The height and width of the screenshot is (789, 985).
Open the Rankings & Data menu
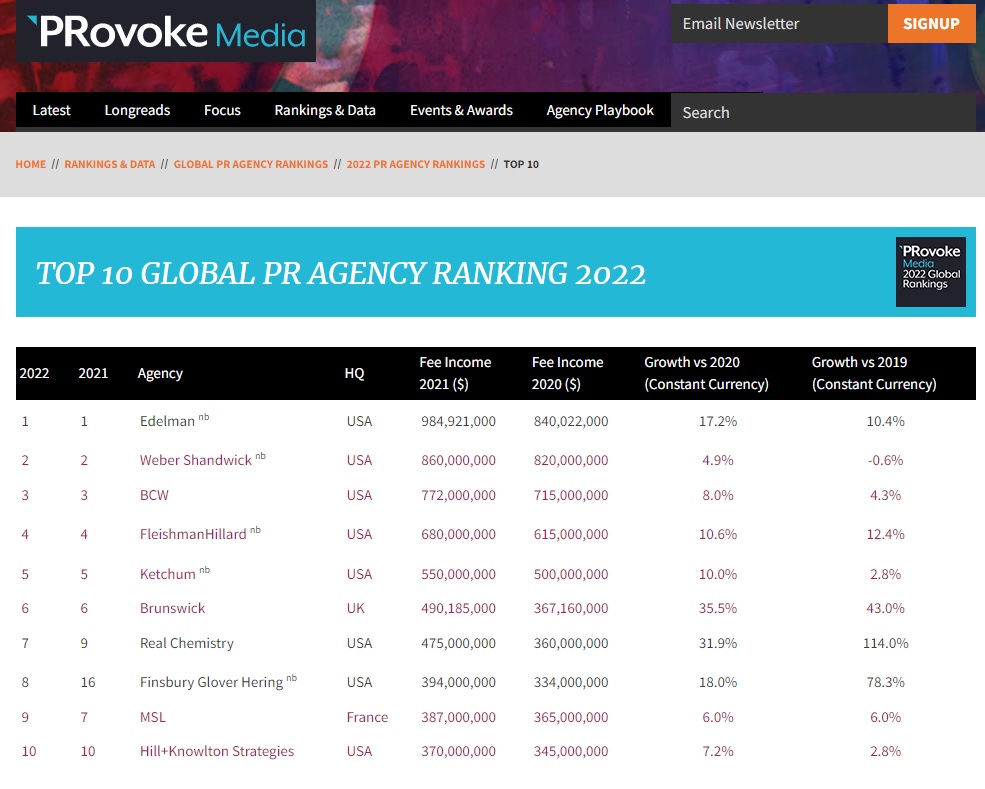coord(325,110)
